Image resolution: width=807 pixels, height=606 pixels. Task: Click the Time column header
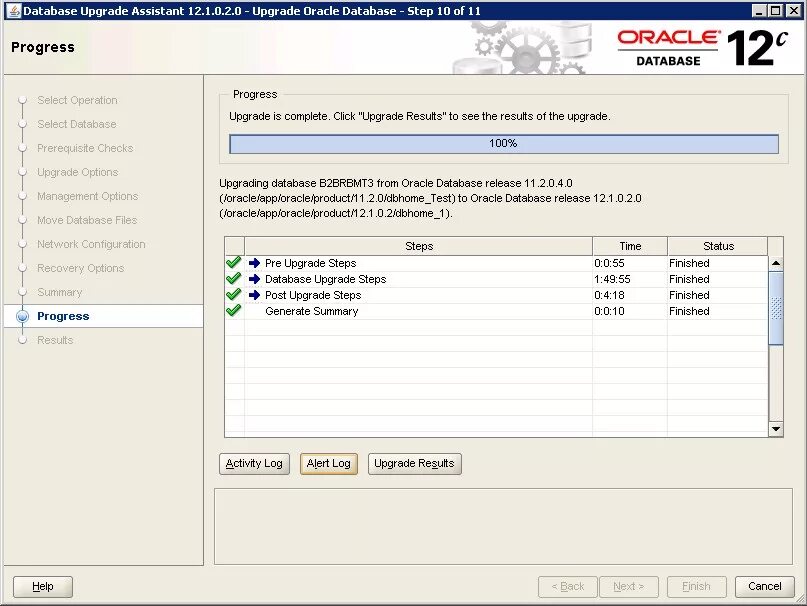coord(630,246)
